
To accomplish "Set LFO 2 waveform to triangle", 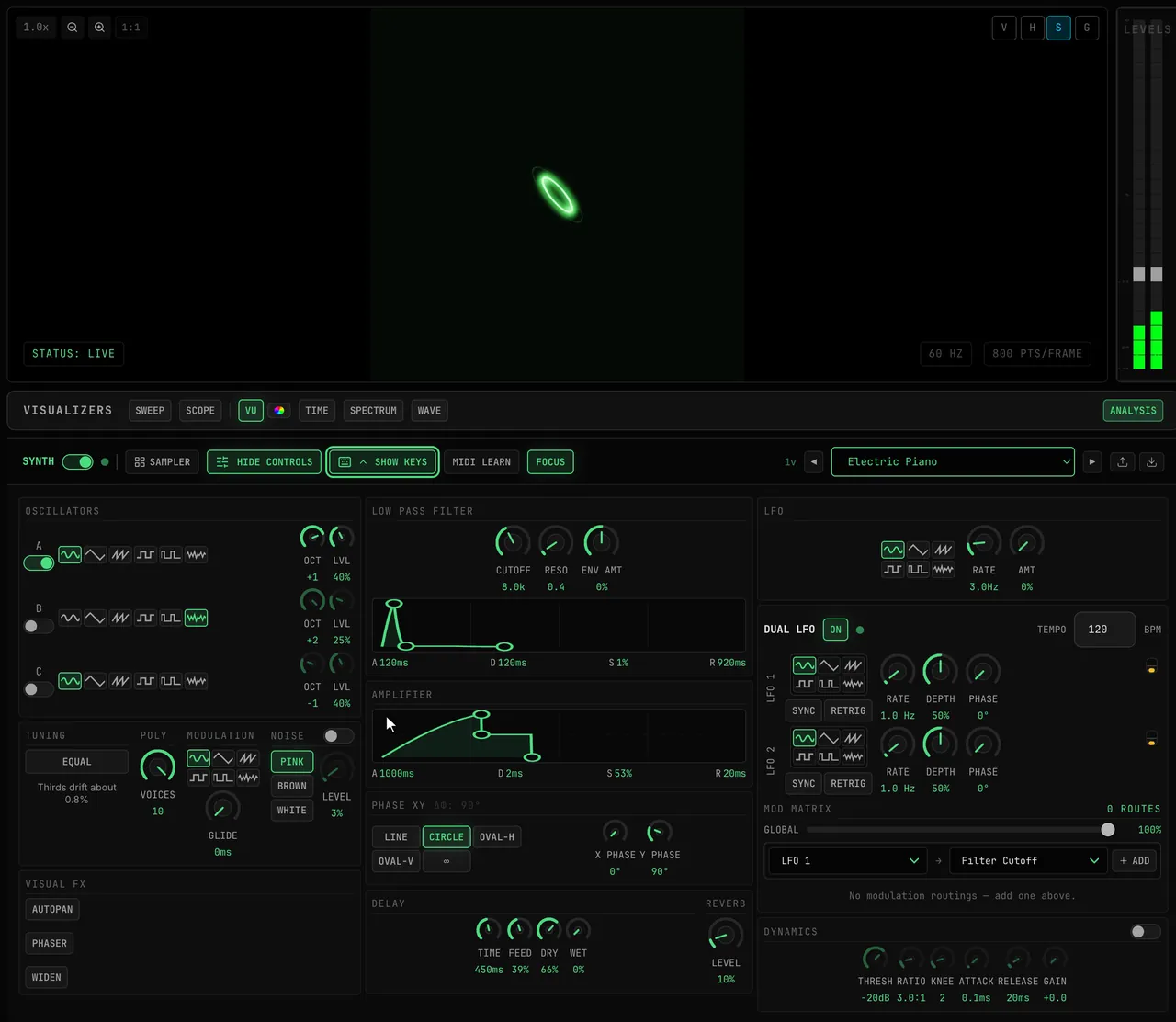I will pos(829,738).
